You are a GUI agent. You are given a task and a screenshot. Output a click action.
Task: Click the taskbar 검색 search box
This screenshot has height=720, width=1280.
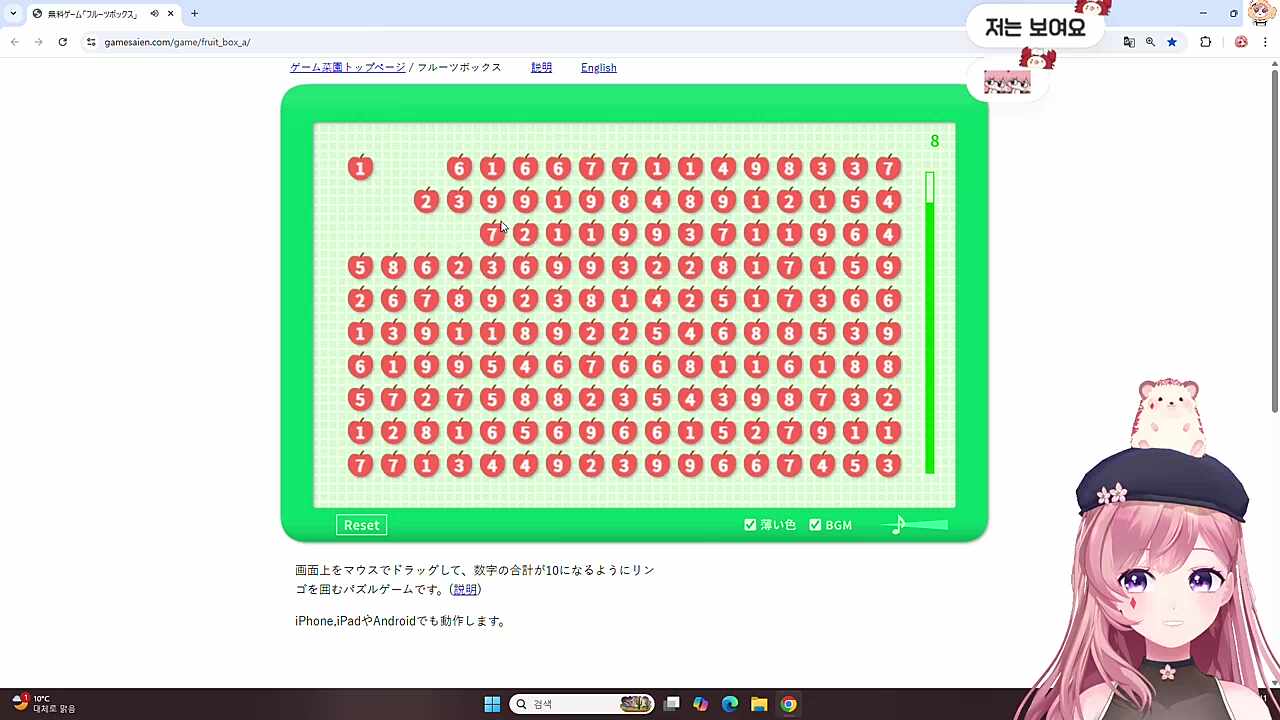tap(582, 704)
